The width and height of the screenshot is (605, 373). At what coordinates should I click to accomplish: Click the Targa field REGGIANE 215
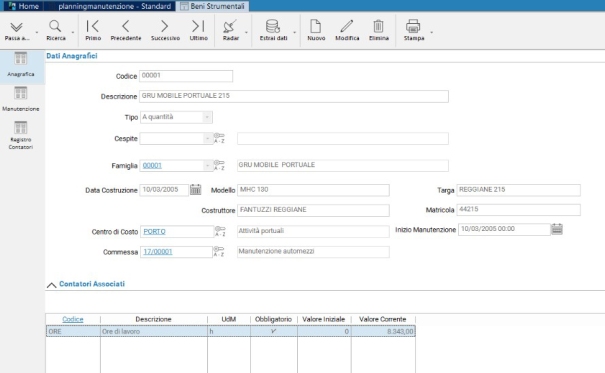coord(519,190)
